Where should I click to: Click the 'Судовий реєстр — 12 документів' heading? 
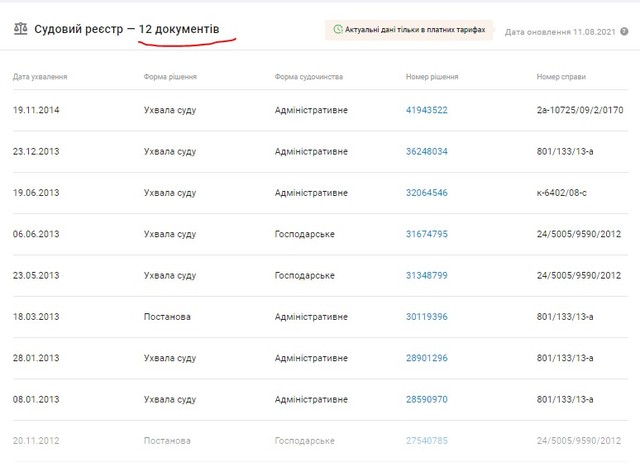[127, 29]
